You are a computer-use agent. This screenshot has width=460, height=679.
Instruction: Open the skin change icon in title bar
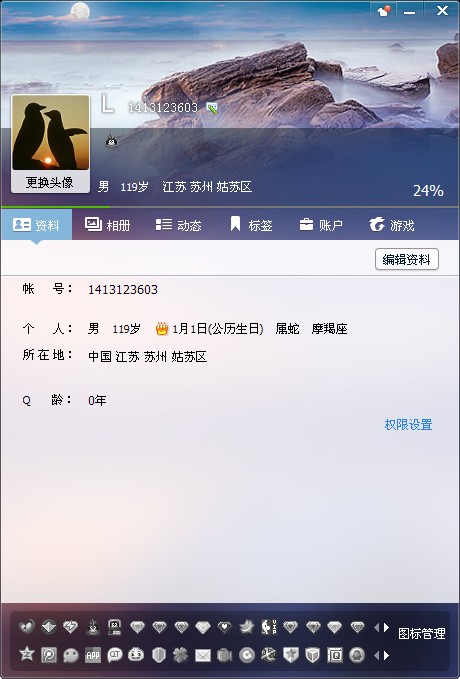coord(383,11)
